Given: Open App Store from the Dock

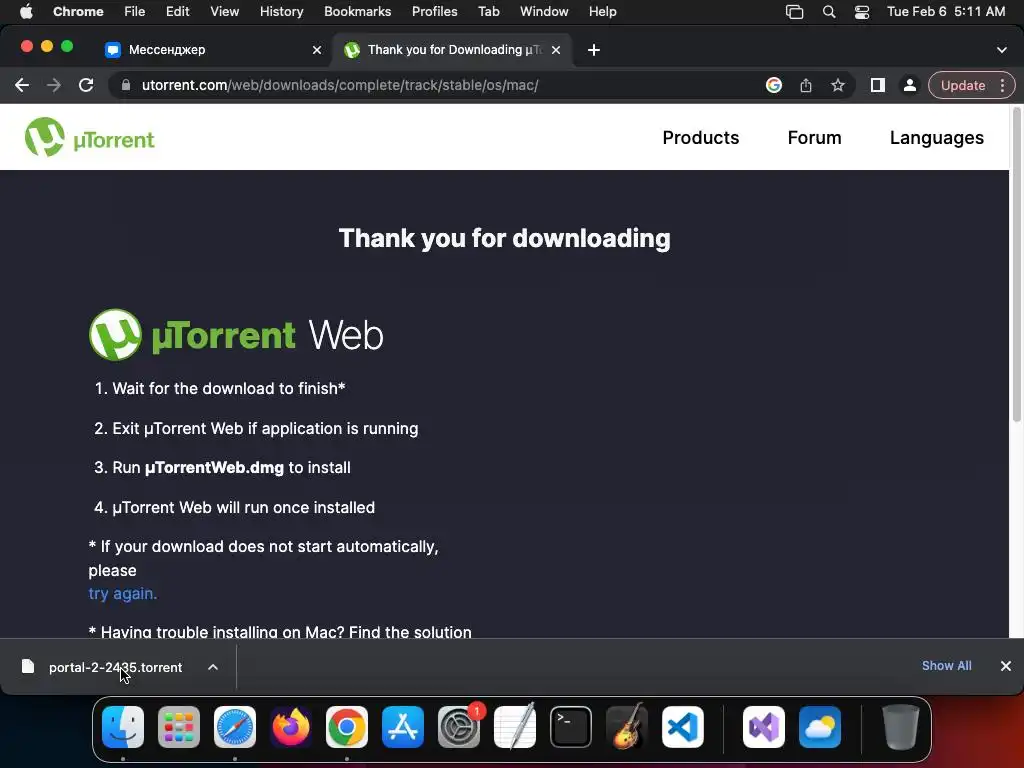Looking at the screenshot, I should point(403,727).
